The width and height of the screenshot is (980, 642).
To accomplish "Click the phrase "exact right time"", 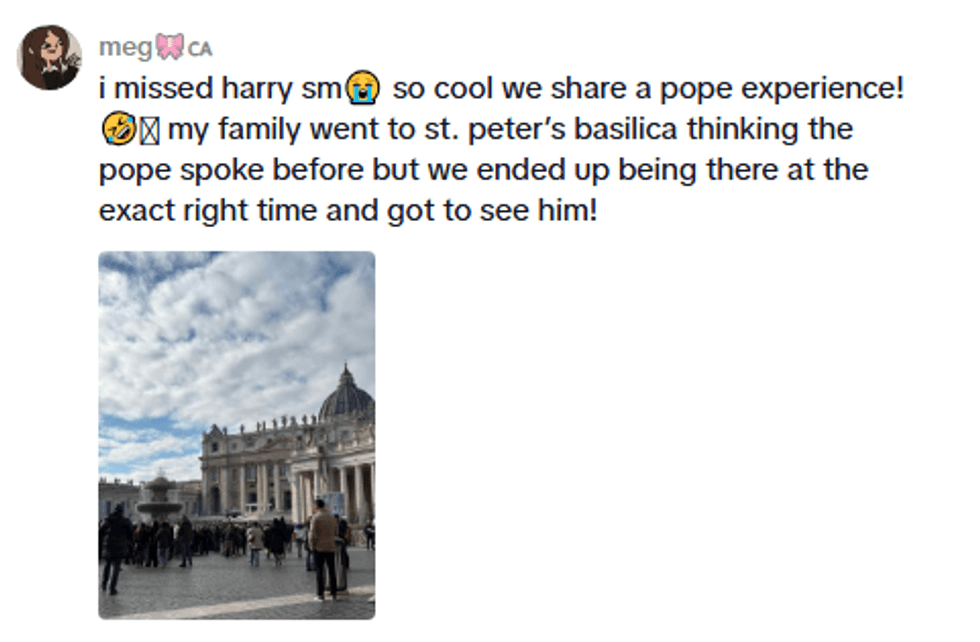I will click(210, 211).
